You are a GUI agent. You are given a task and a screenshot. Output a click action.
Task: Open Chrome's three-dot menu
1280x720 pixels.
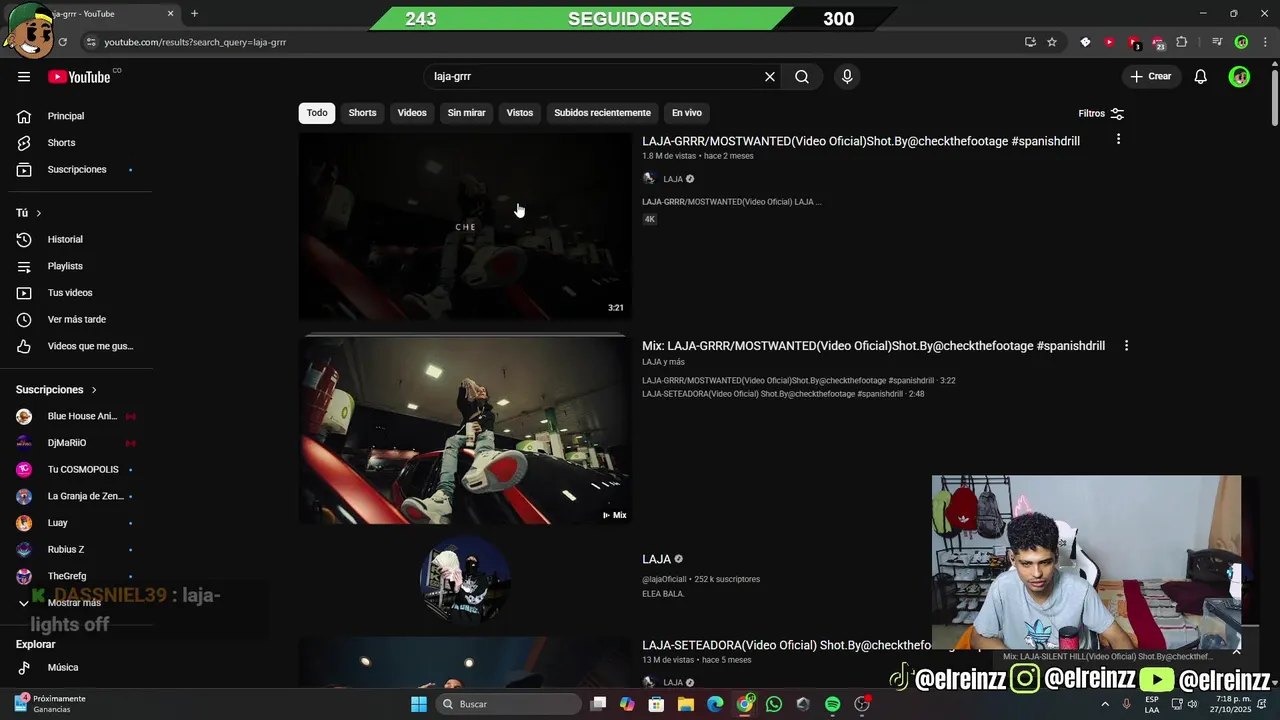click(1265, 42)
